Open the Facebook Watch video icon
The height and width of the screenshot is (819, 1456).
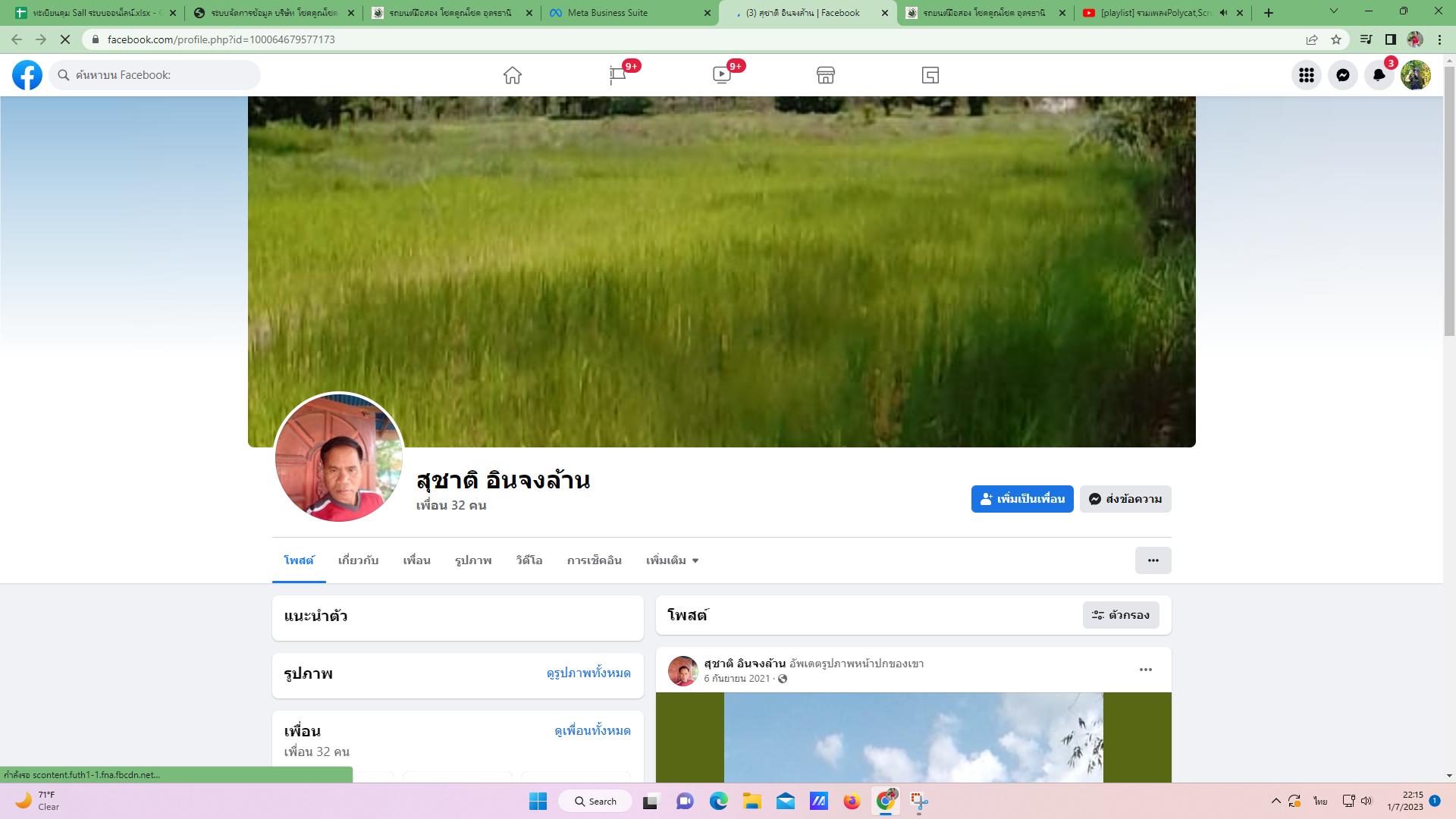pos(721,75)
